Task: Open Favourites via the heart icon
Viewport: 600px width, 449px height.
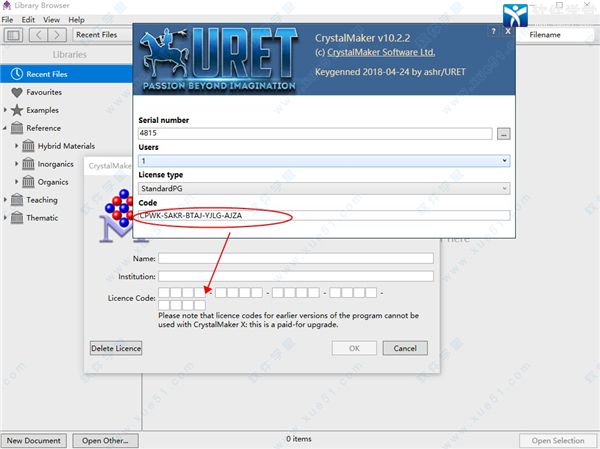Action: tap(17, 92)
